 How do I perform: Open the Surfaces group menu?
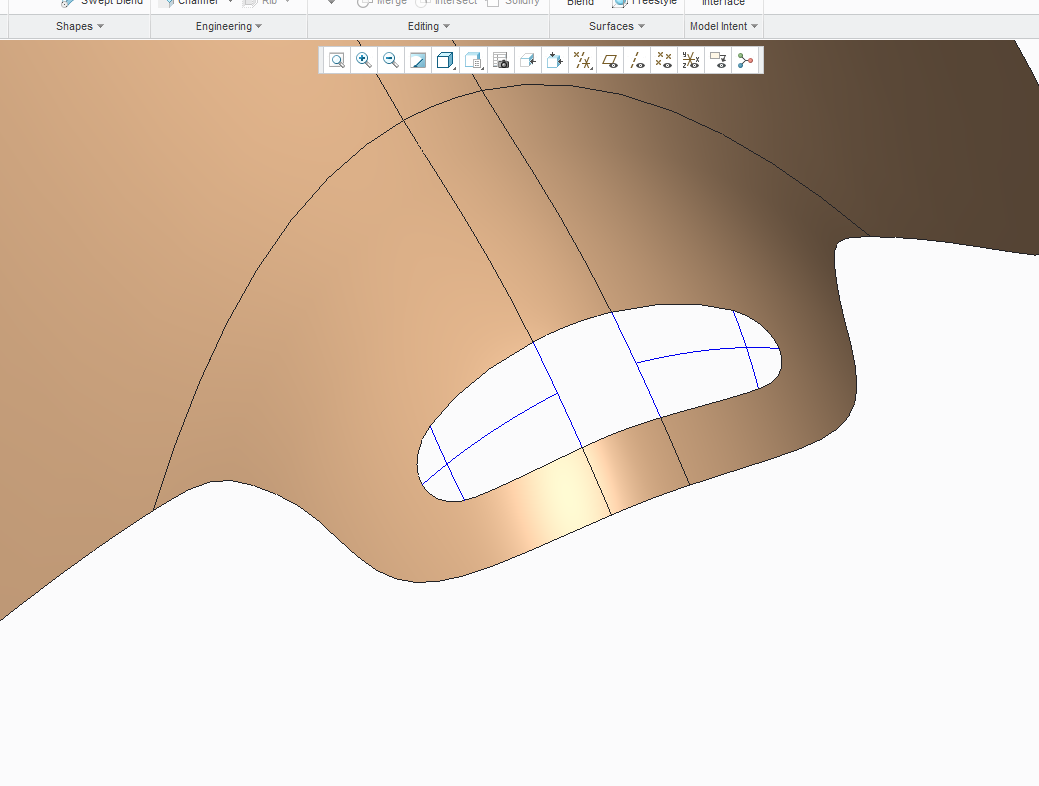point(617,27)
